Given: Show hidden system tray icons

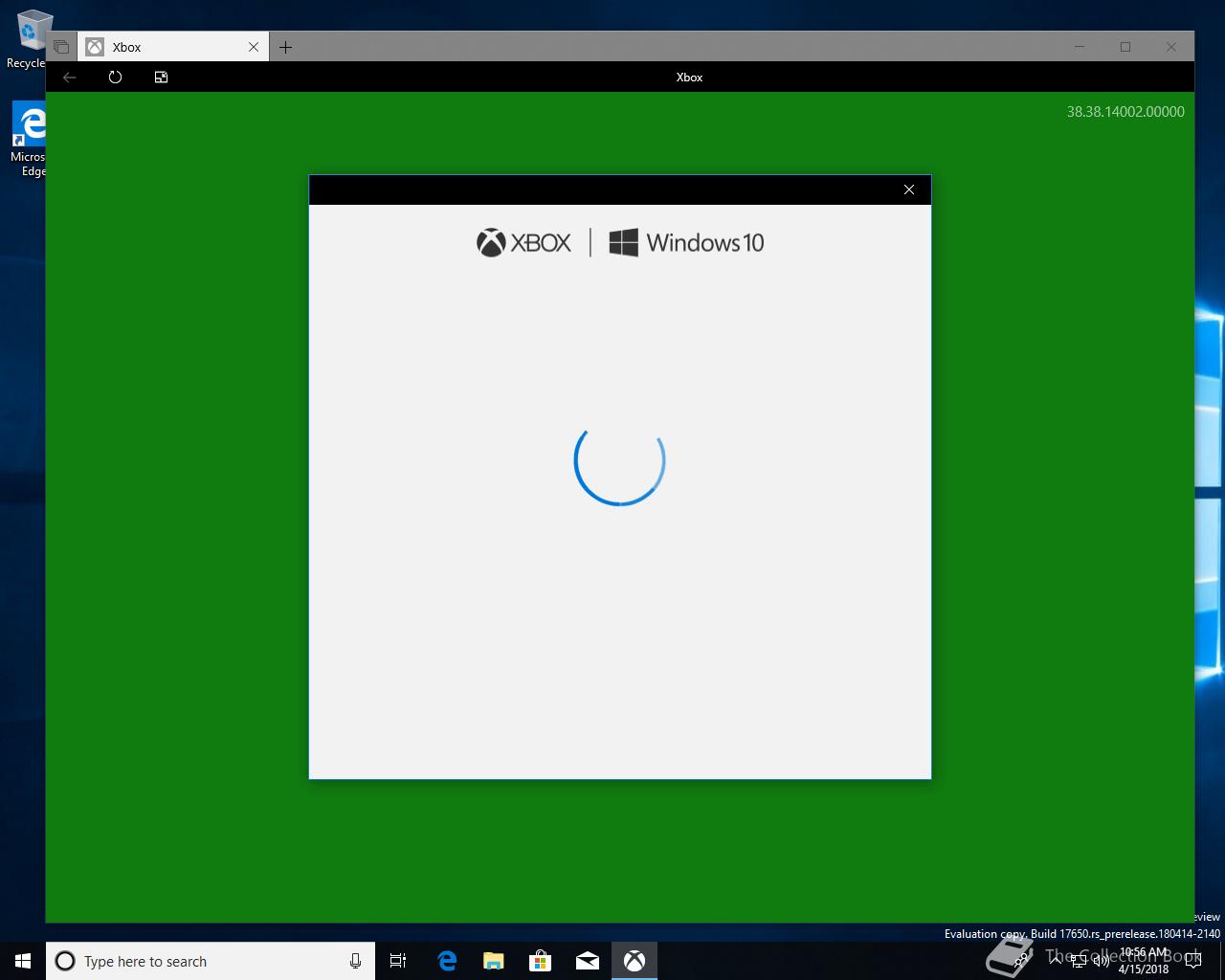Looking at the screenshot, I should coord(1055,961).
